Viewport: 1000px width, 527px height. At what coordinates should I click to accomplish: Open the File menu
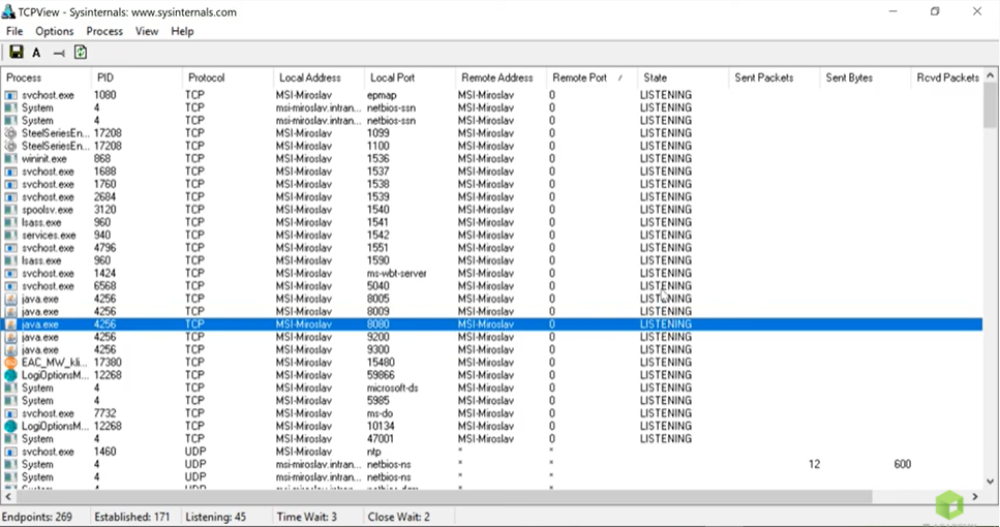(14, 31)
